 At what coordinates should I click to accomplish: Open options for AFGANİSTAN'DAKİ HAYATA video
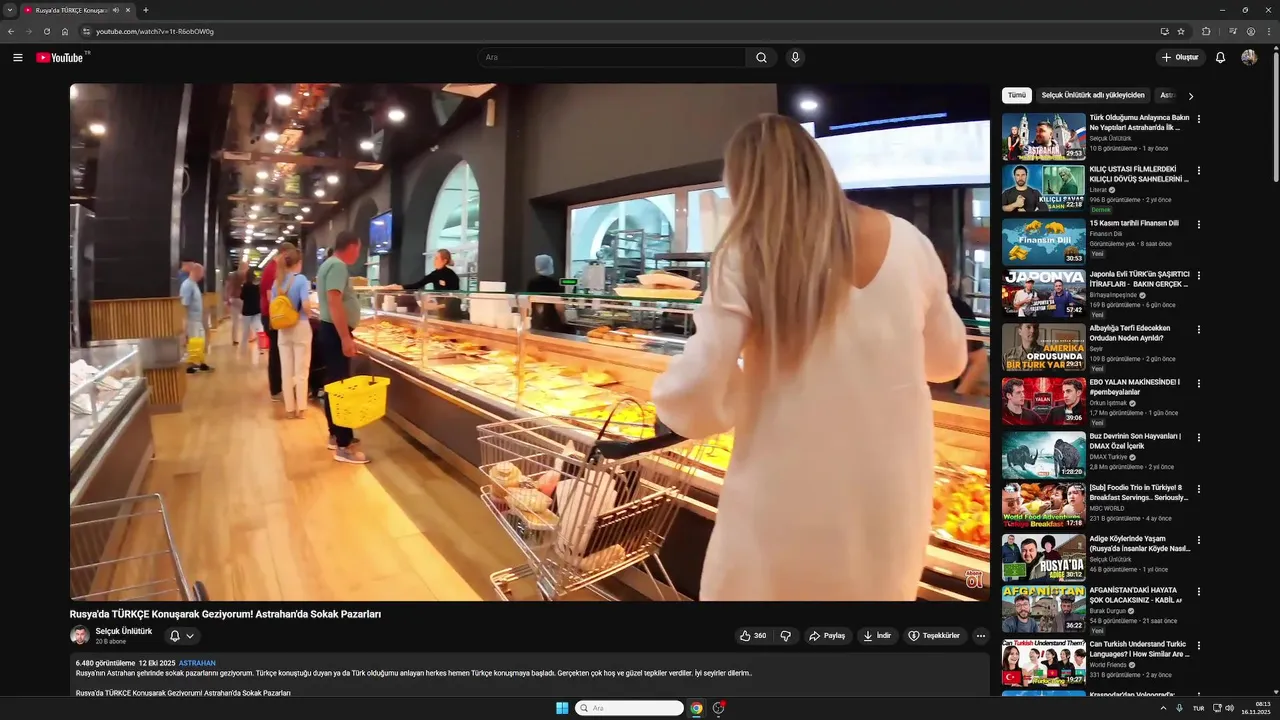(x=1199, y=591)
